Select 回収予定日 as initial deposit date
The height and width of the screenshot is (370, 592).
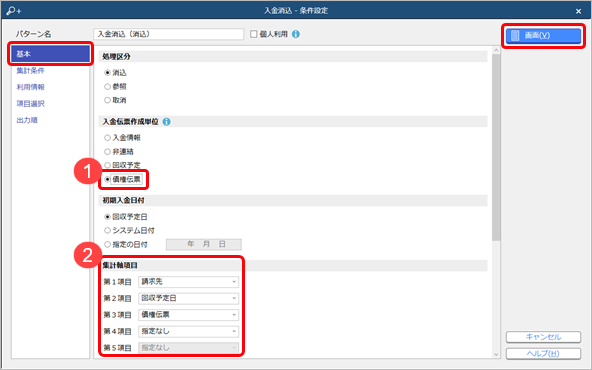pyautogui.click(x=107, y=217)
